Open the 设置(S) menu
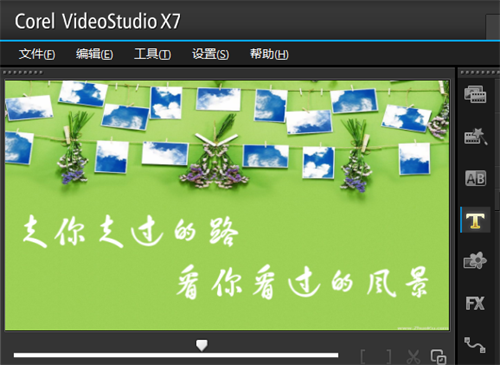The height and width of the screenshot is (365, 500). tap(210, 54)
